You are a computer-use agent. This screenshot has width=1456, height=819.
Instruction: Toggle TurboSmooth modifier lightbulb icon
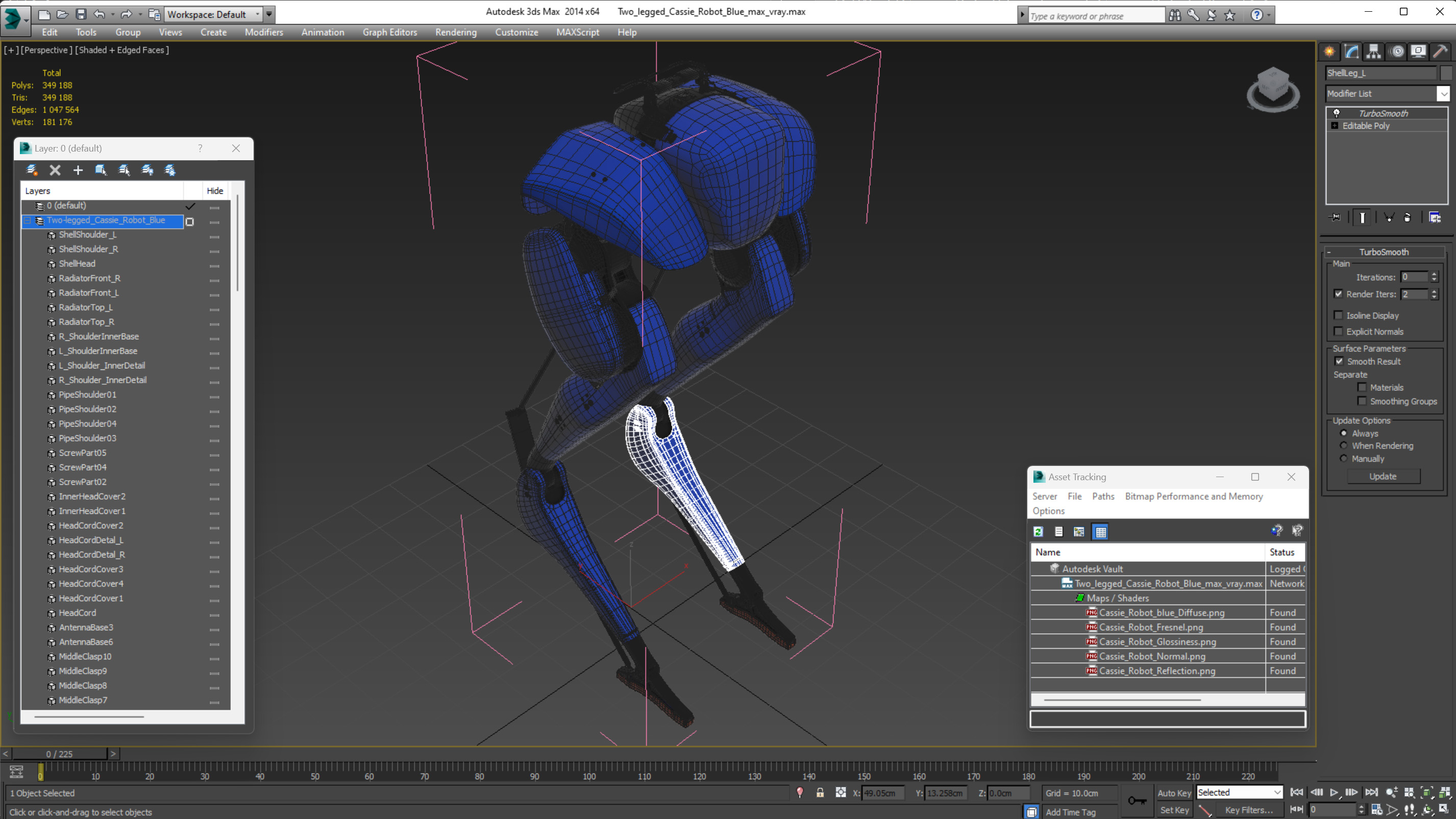coord(1337,113)
